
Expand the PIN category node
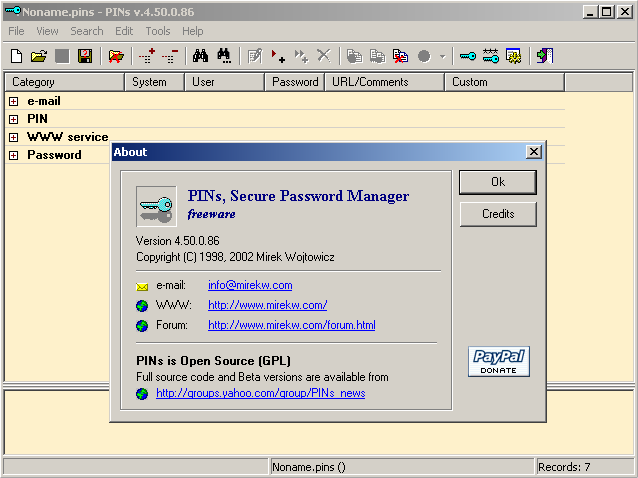(14, 119)
